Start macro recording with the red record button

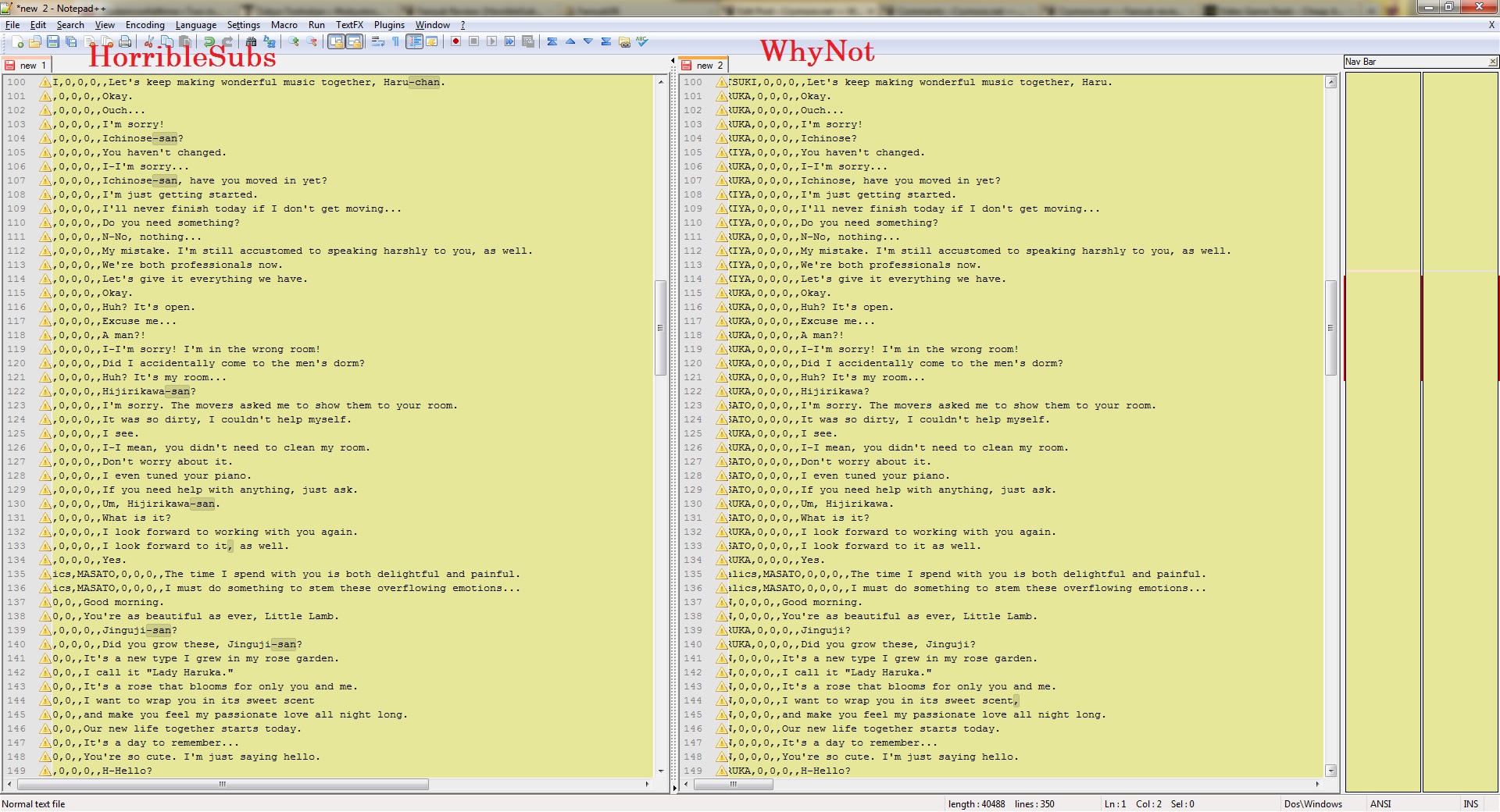pyautogui.click(x=455, y=41)
